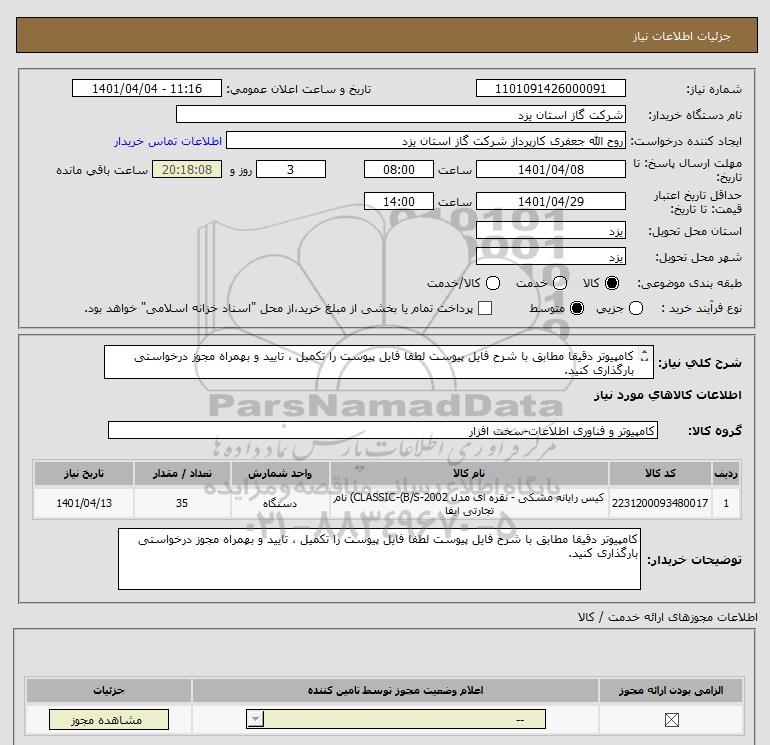Choose متوسط purchase process option
The width and height of the screenshot is (770, 745).
[x=577, y=308]
